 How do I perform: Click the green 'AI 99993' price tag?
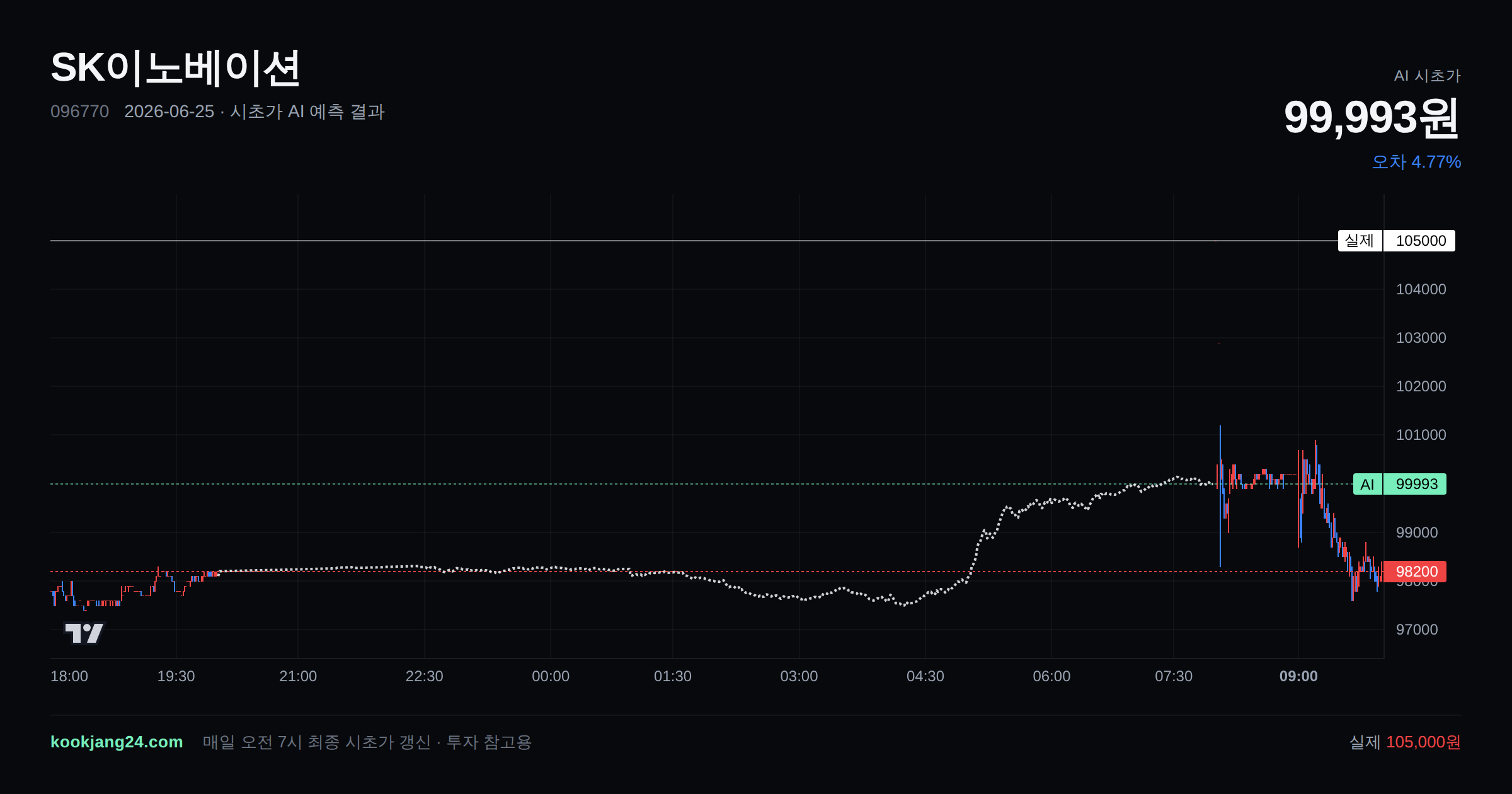(1399, 484)
